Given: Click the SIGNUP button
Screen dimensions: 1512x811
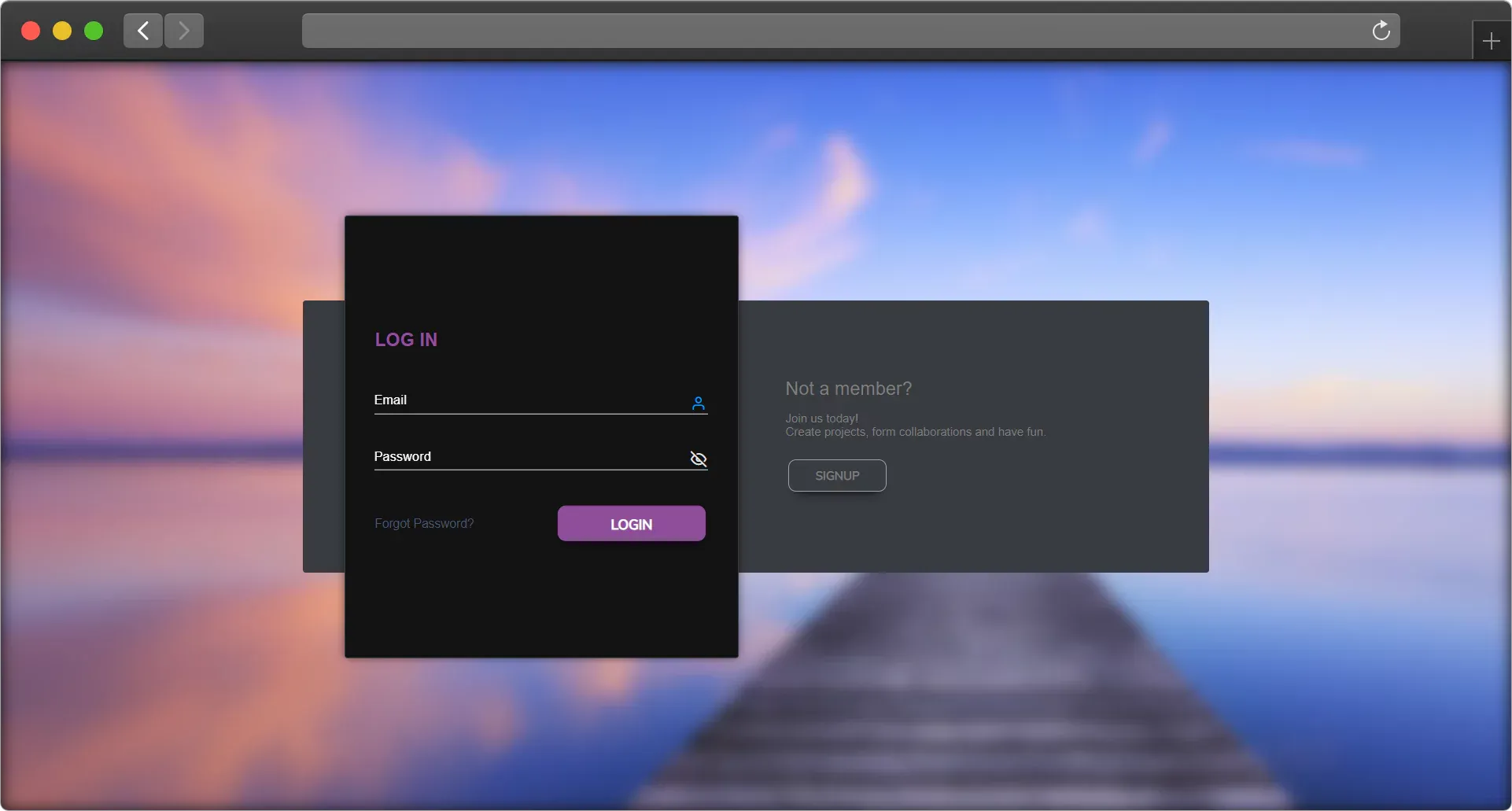Looking at the screenshot, I should [x=837, y=476].
